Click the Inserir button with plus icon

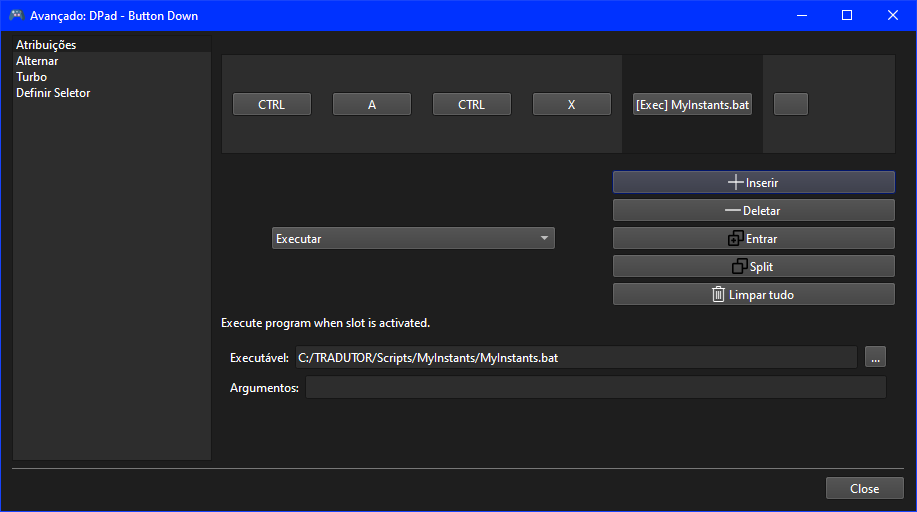753,182
